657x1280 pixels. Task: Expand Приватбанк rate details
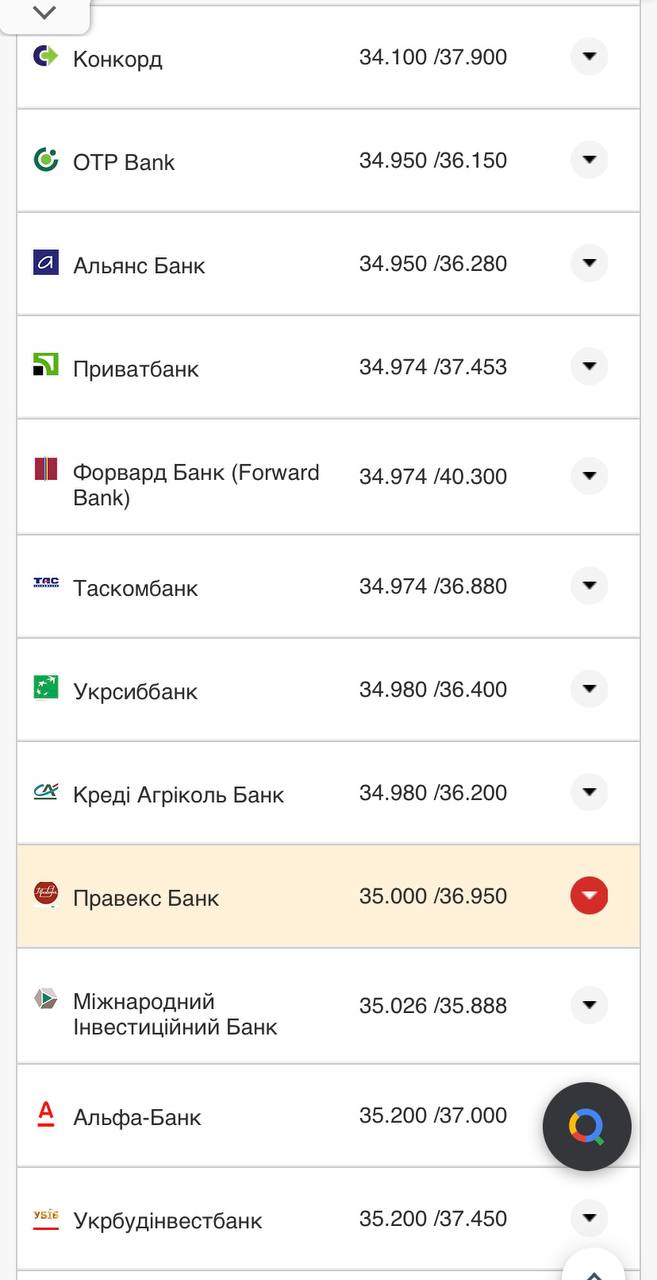[589, 366]
